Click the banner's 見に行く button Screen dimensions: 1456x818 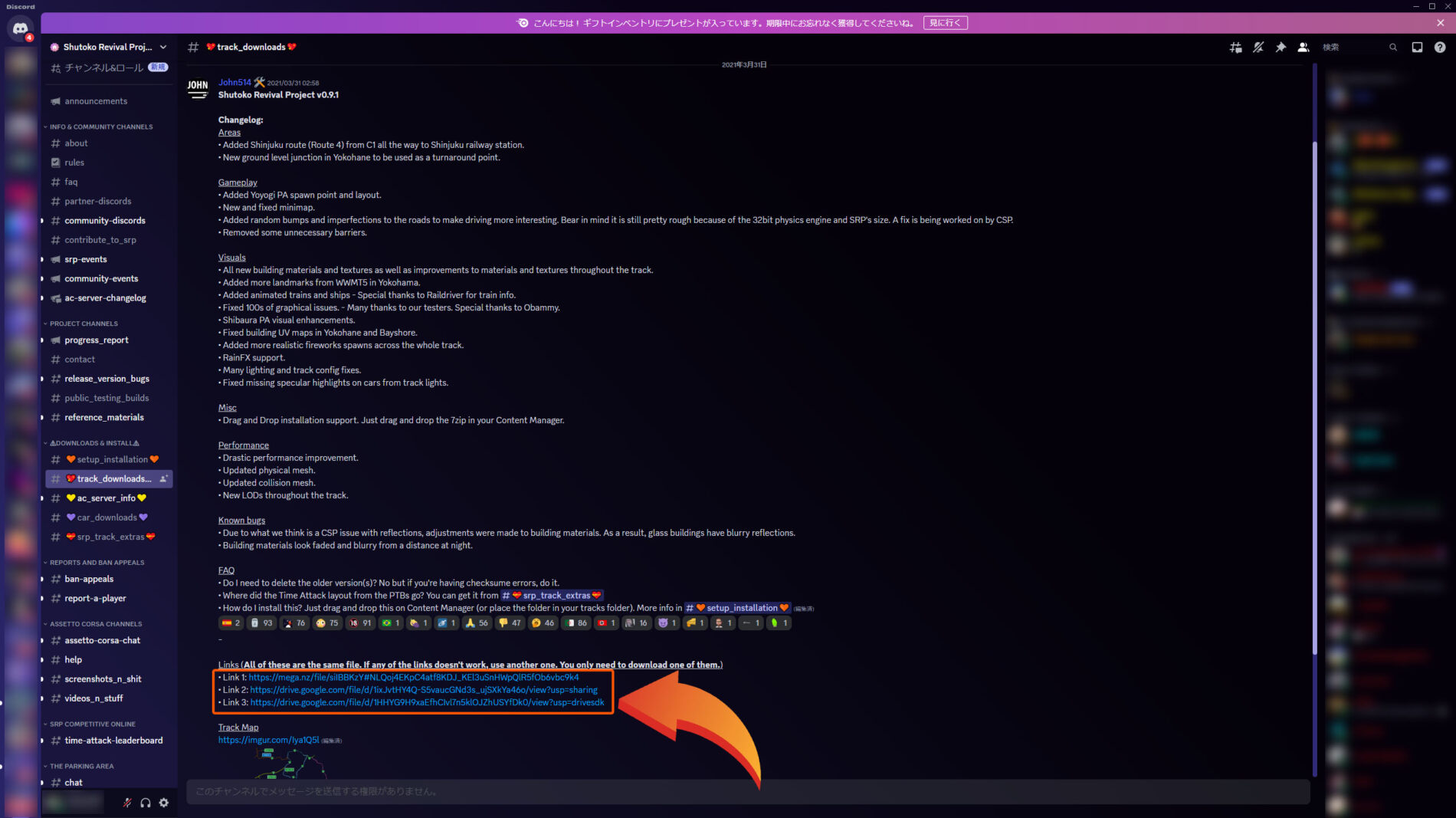[x=945, y=23]
